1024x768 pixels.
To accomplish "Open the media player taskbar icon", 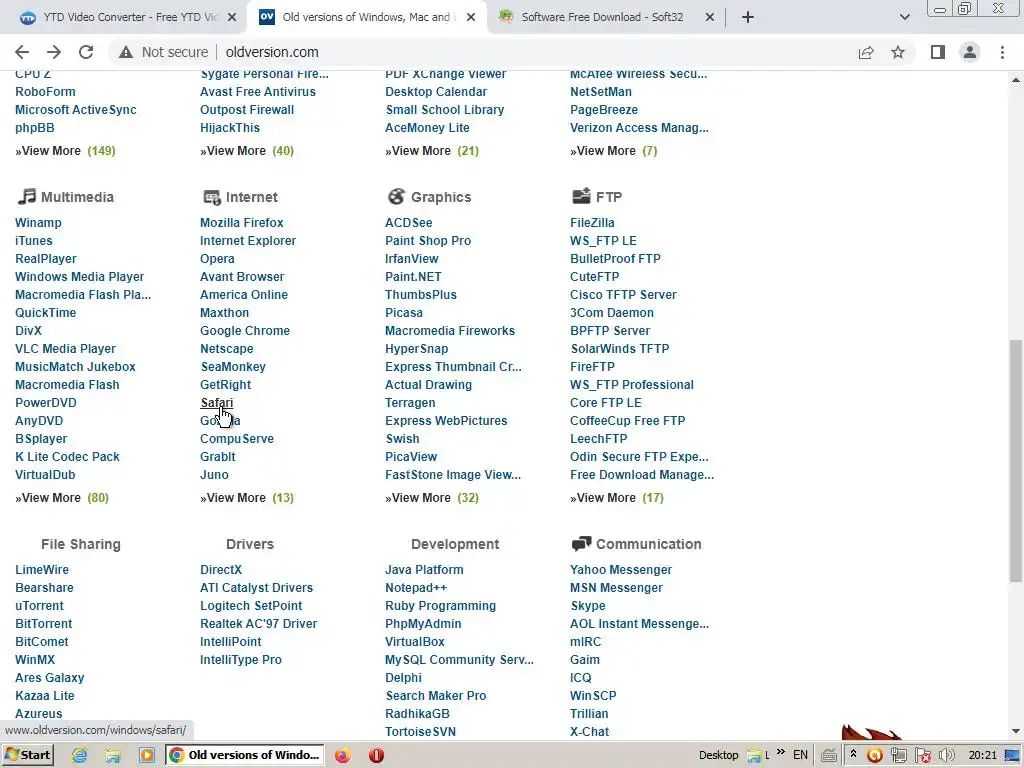I will [x=146, y=756].
